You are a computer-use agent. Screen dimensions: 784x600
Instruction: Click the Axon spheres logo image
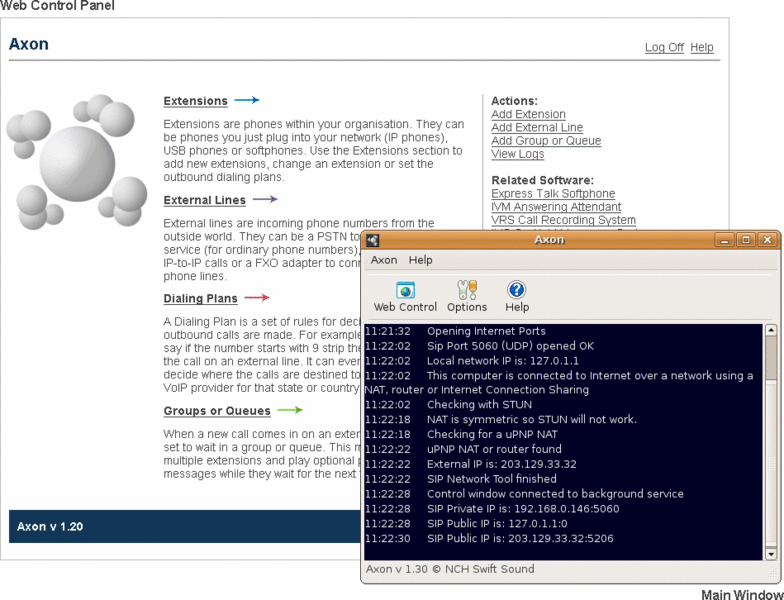click(x=76, y=162)
